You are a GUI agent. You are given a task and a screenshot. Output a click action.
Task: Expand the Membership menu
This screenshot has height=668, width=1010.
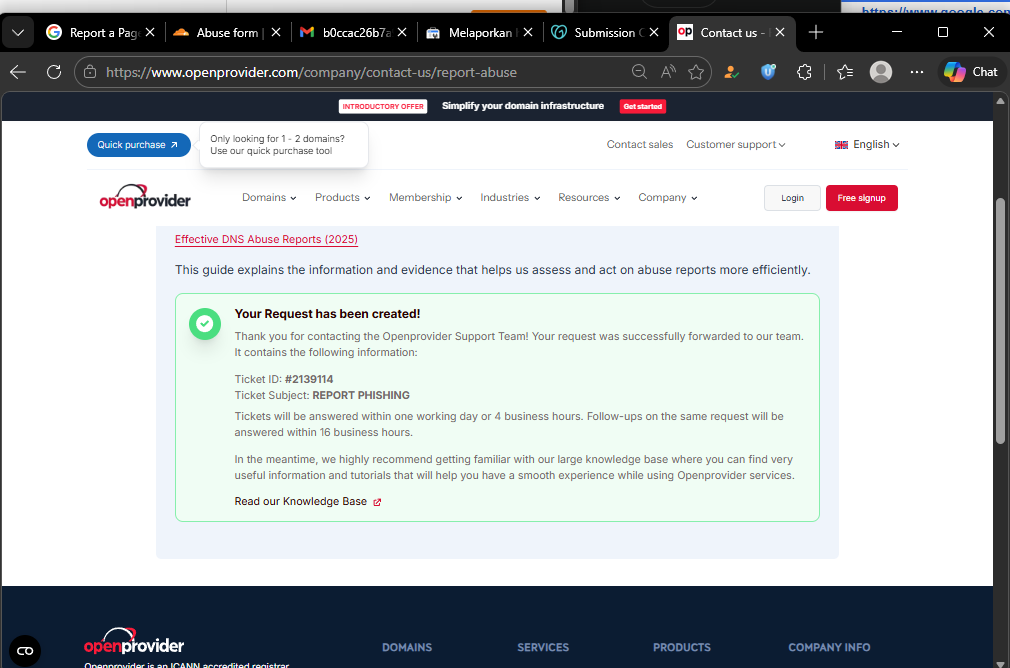coord(425,197)
